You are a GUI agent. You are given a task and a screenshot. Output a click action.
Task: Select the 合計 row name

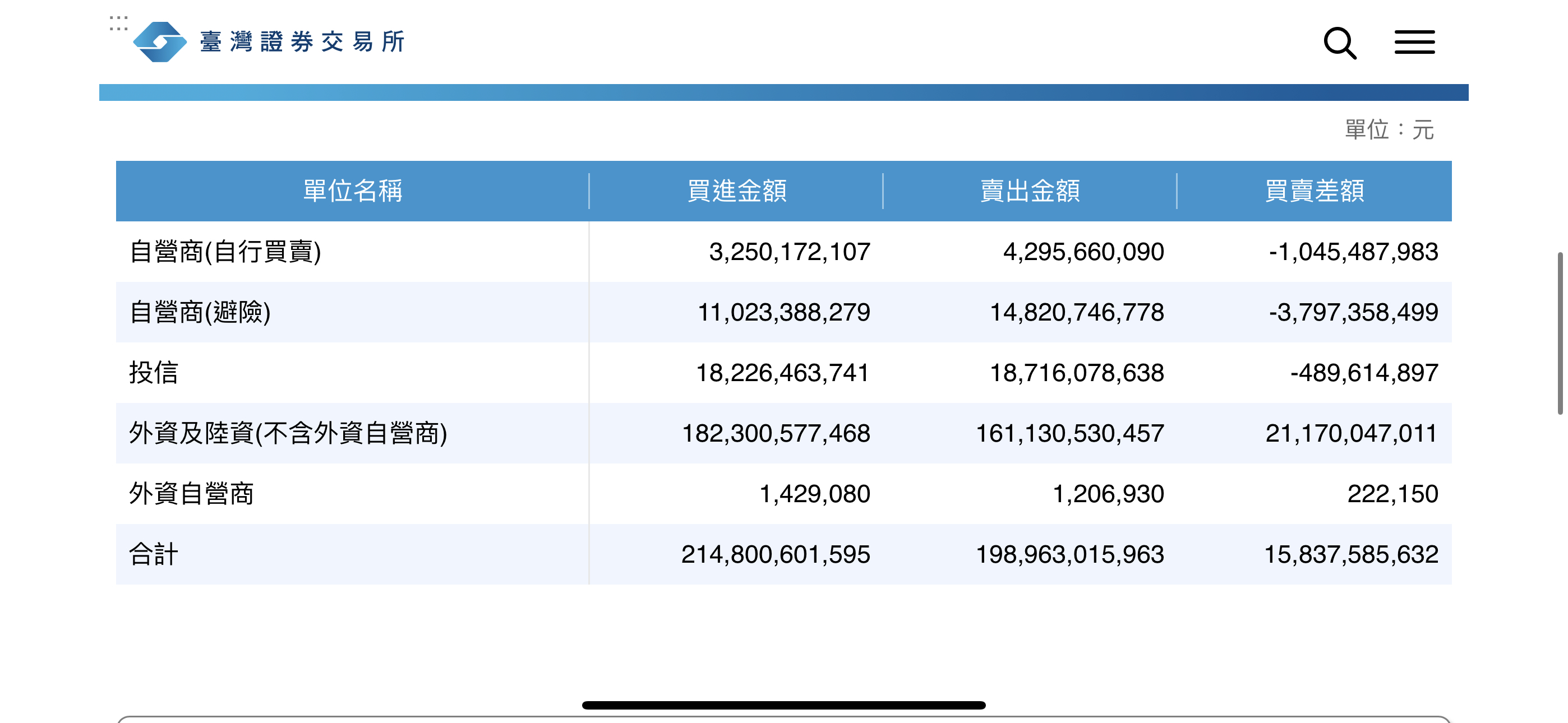tap(154, 554)
